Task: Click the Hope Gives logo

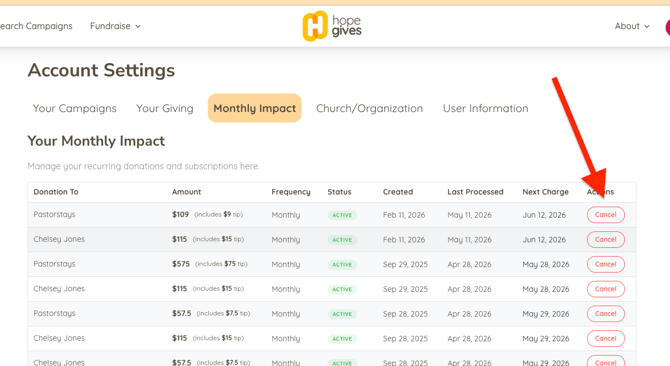Action: coord(332,26)
